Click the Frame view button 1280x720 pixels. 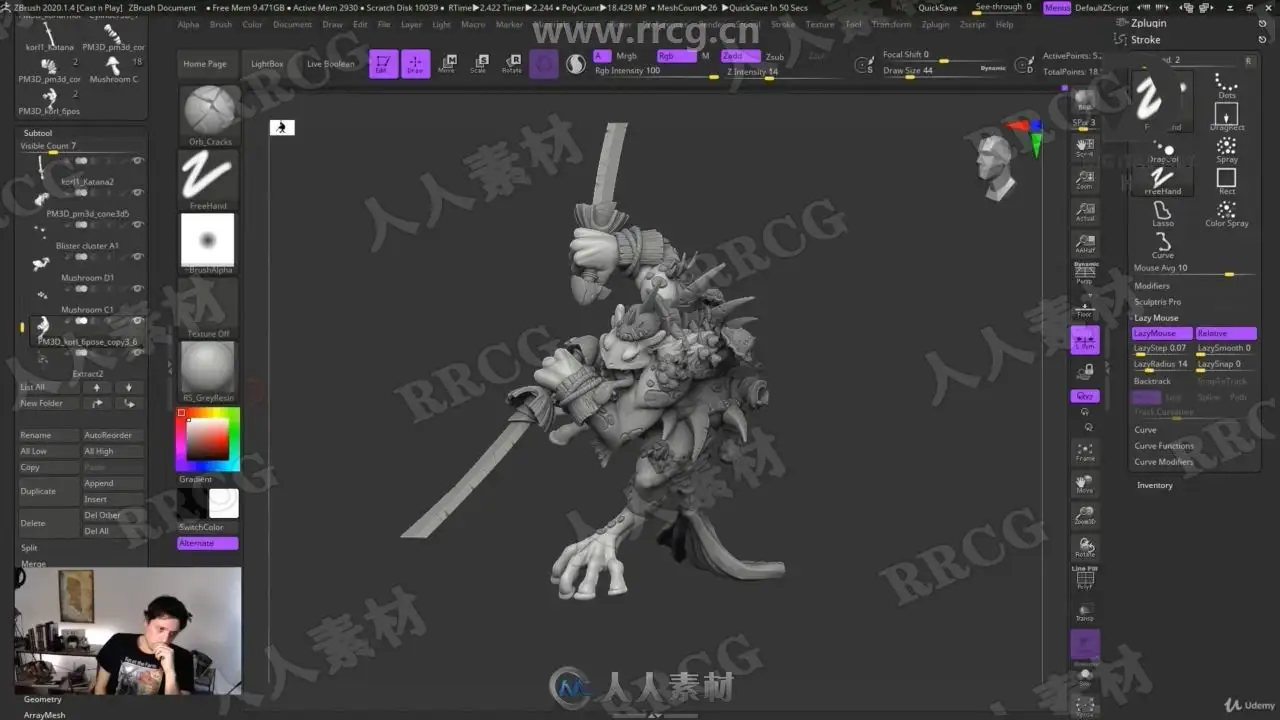tap(1085, 452)
